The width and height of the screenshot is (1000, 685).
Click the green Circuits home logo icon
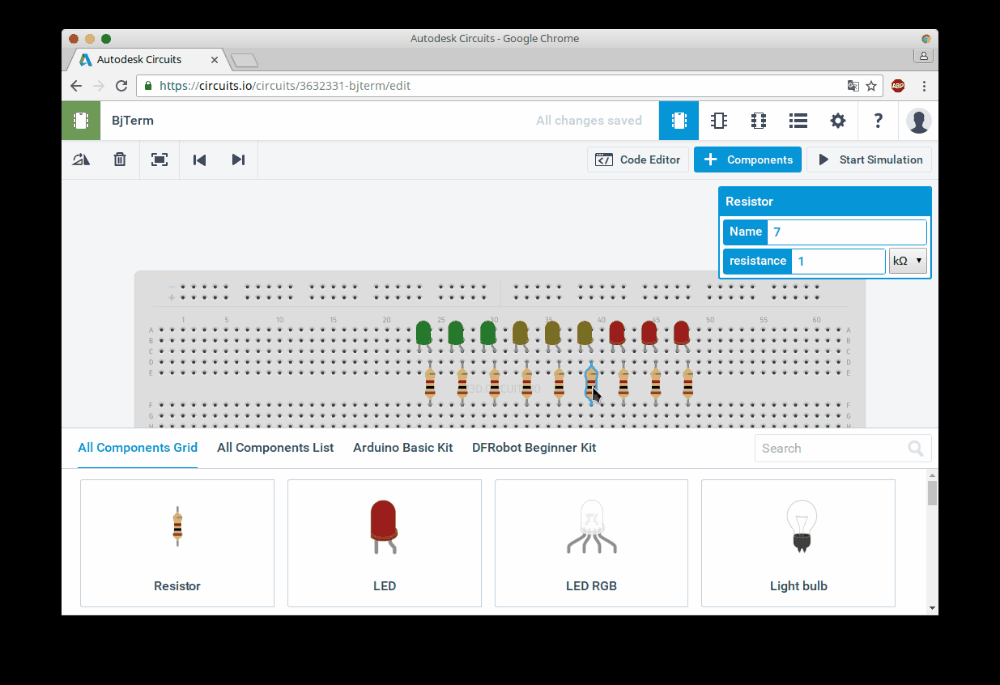(x=81, y=121)
